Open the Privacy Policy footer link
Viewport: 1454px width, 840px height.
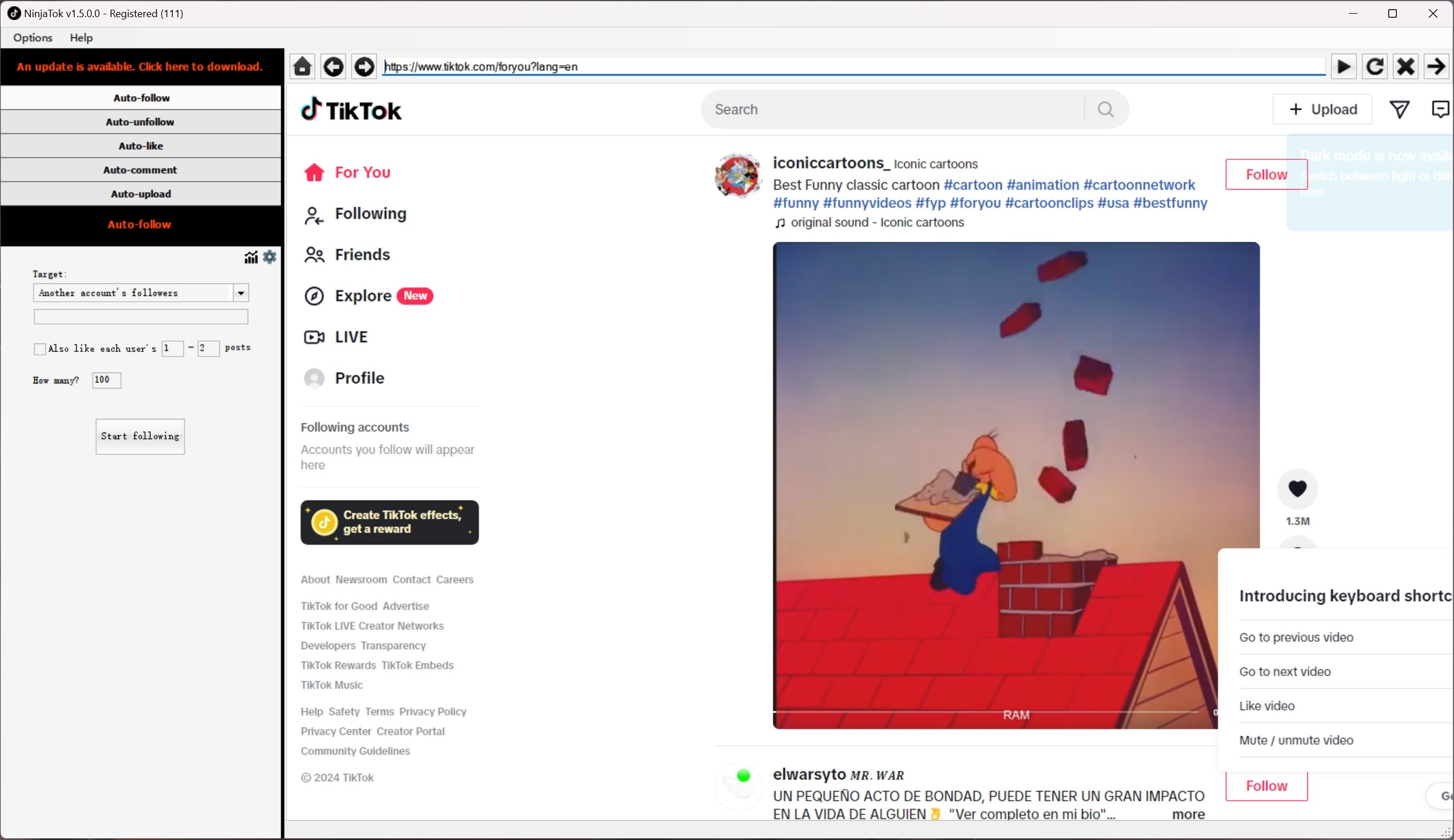pos(433,712)
